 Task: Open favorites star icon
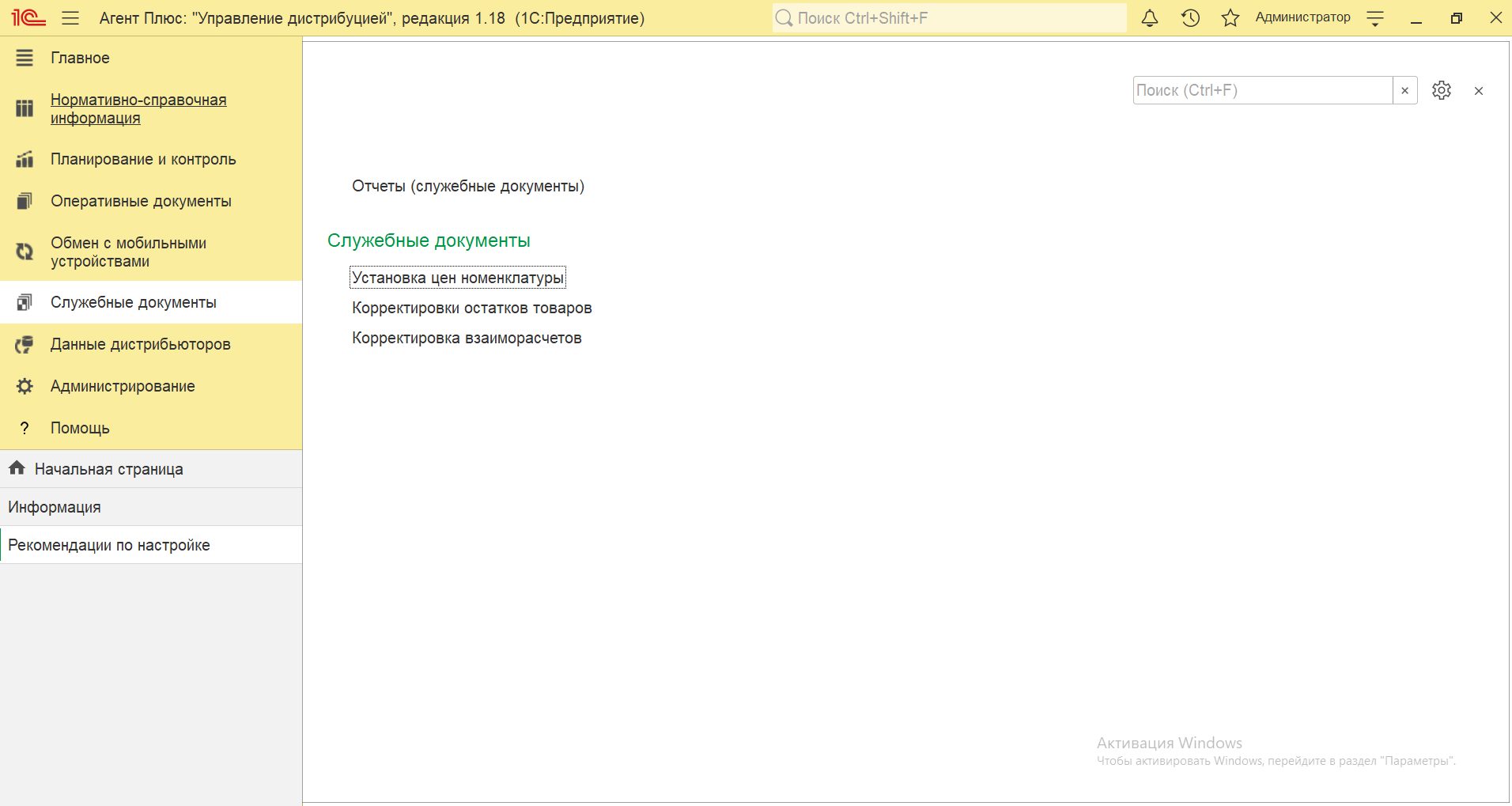point(1230,18)
